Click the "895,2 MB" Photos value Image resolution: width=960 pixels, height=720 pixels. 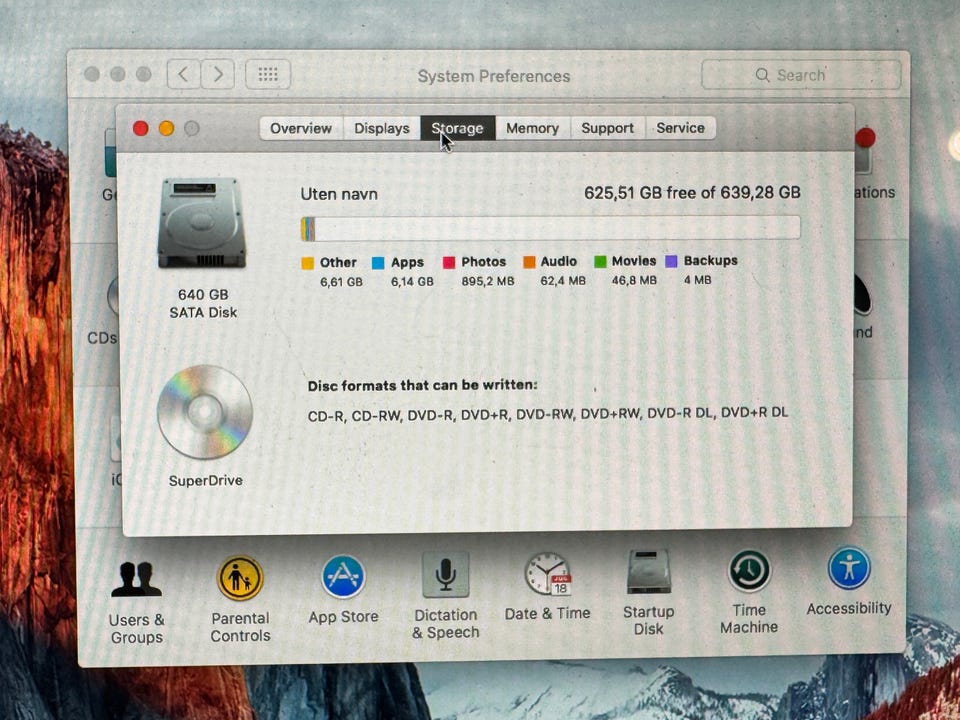(x=487, y=281)
